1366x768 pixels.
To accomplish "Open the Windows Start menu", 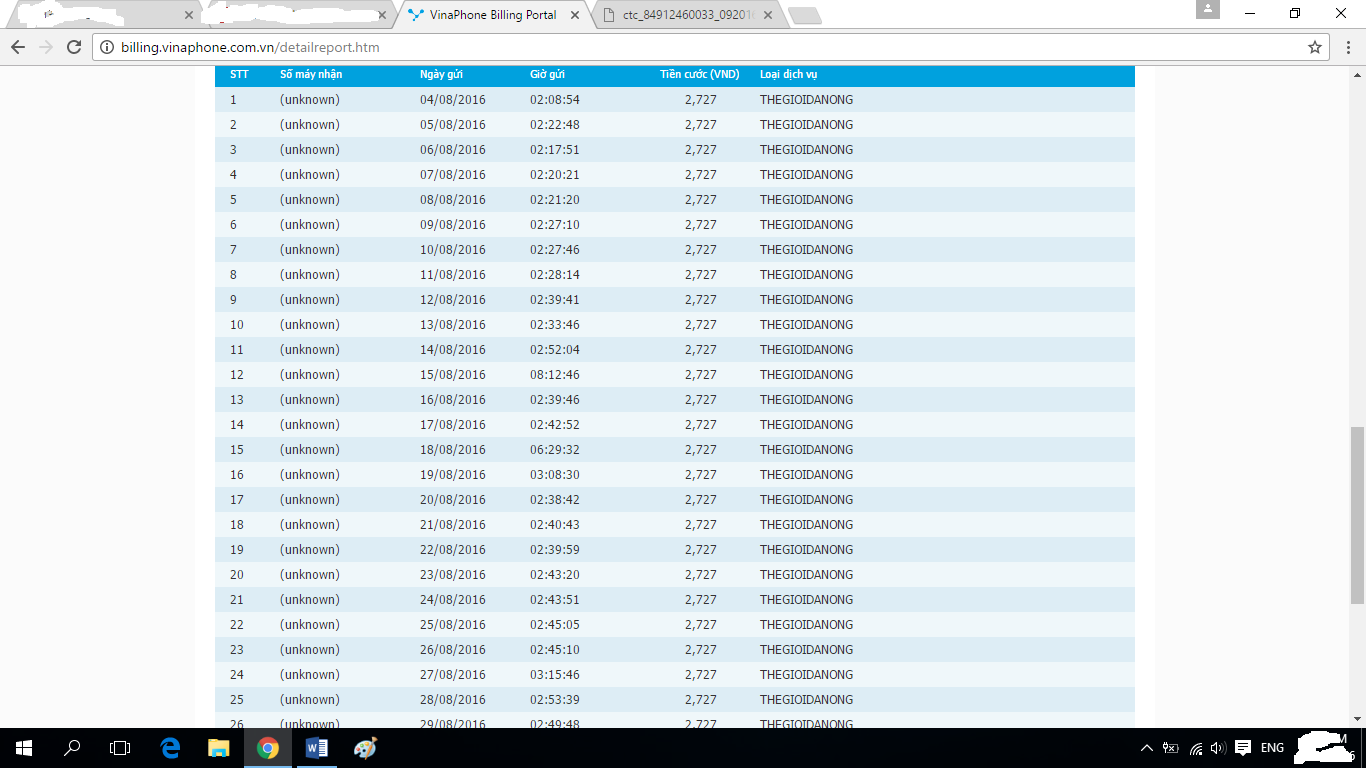I will (24, 748).
